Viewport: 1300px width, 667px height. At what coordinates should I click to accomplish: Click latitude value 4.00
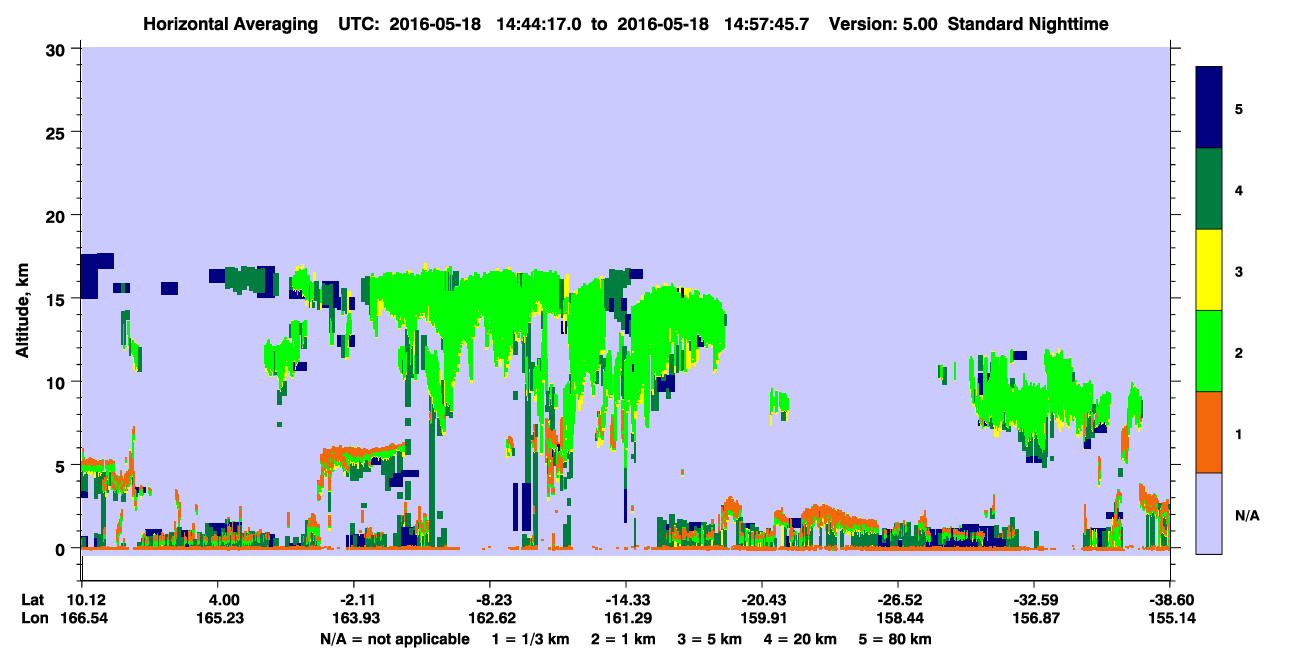coord(223,599)
